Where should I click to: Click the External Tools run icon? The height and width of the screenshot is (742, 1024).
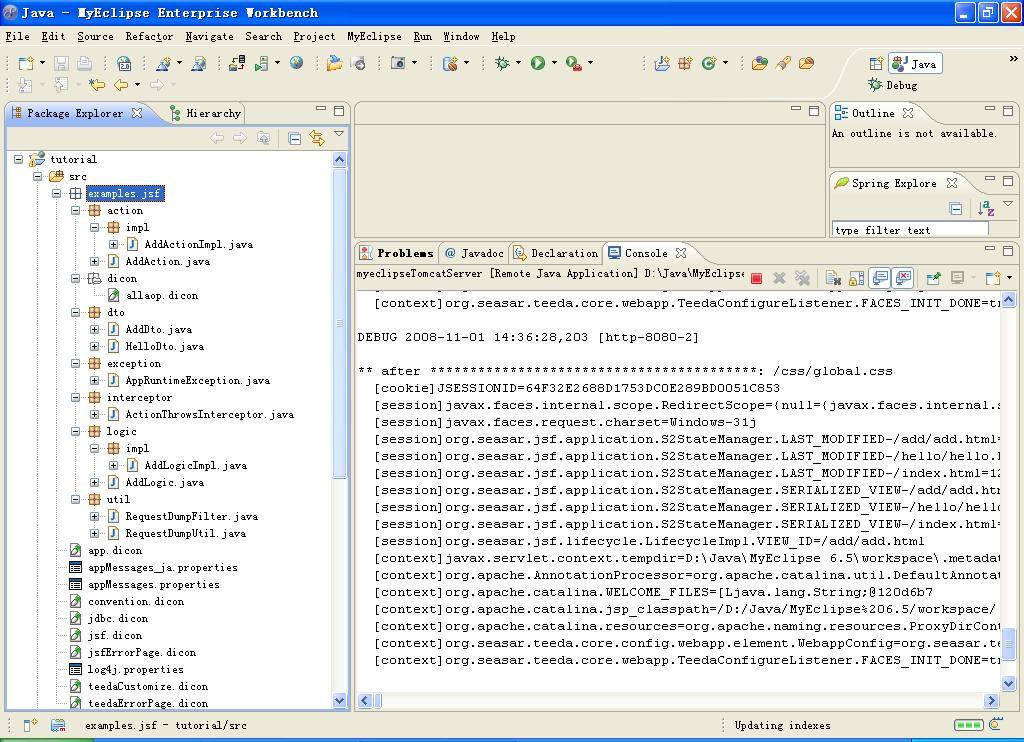(x=573, y=63)
